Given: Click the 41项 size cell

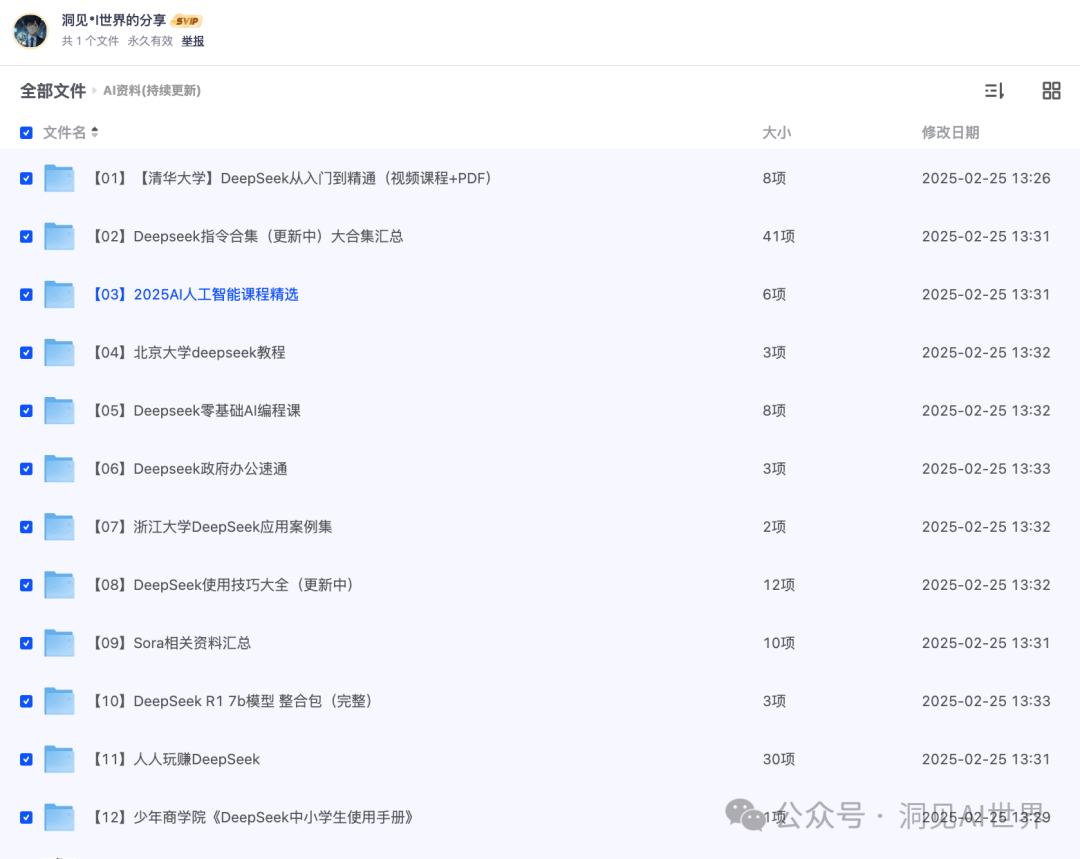Looking at the screenshot, I should tap(778, 236).
